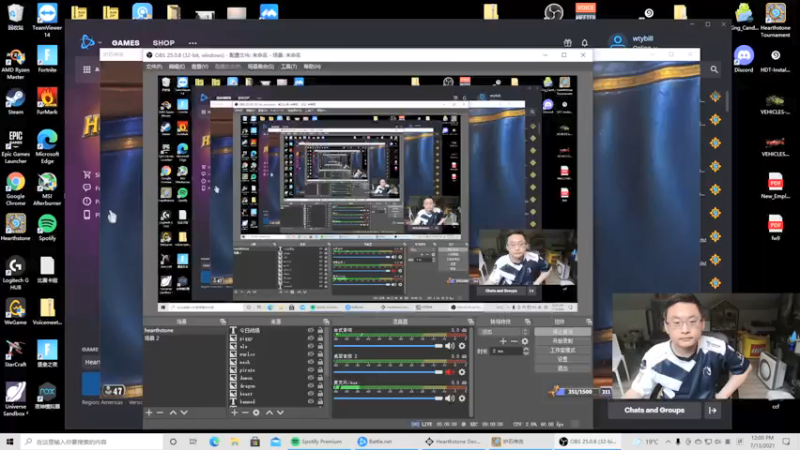Pop out the Sources dock panel
Viewport: 800px width, 450px height.
coord(326,321)
